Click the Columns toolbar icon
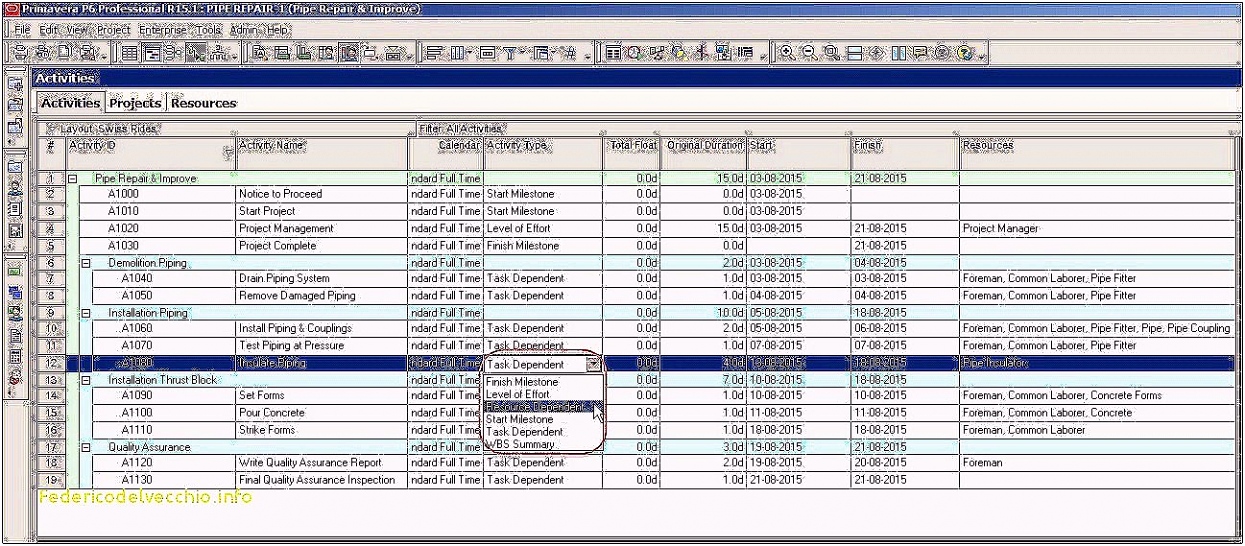The width and height of the screenshot is (1245, 546). [458, 52]
